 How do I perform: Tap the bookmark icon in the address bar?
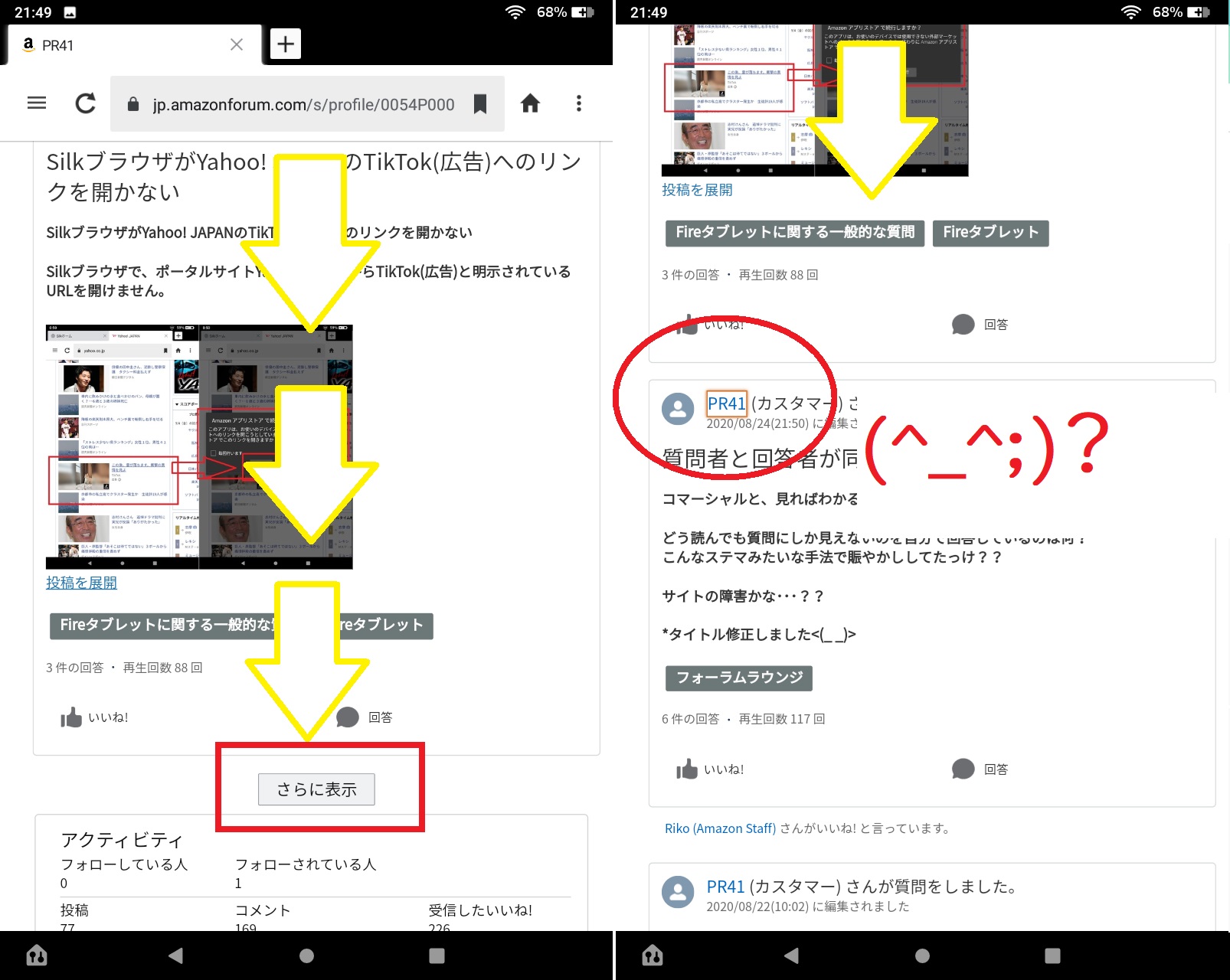481,103
